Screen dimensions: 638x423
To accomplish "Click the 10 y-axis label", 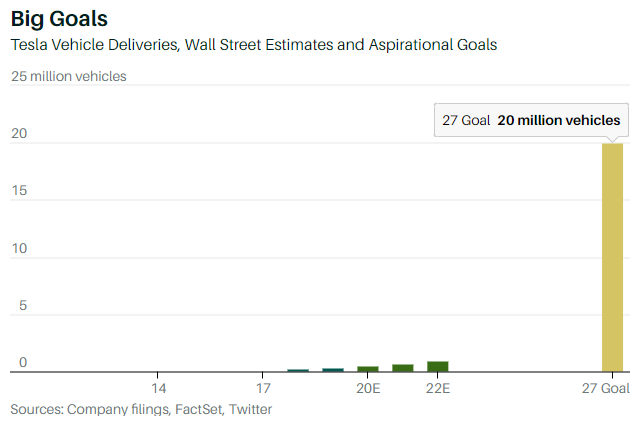I will pyautogui.click(x=20, y=249).
